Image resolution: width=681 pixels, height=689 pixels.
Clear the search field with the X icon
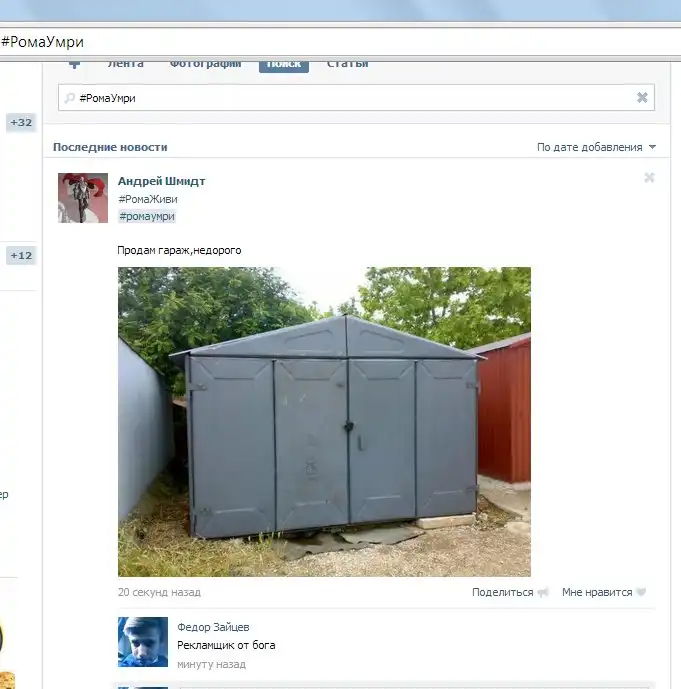click(642, 98)
